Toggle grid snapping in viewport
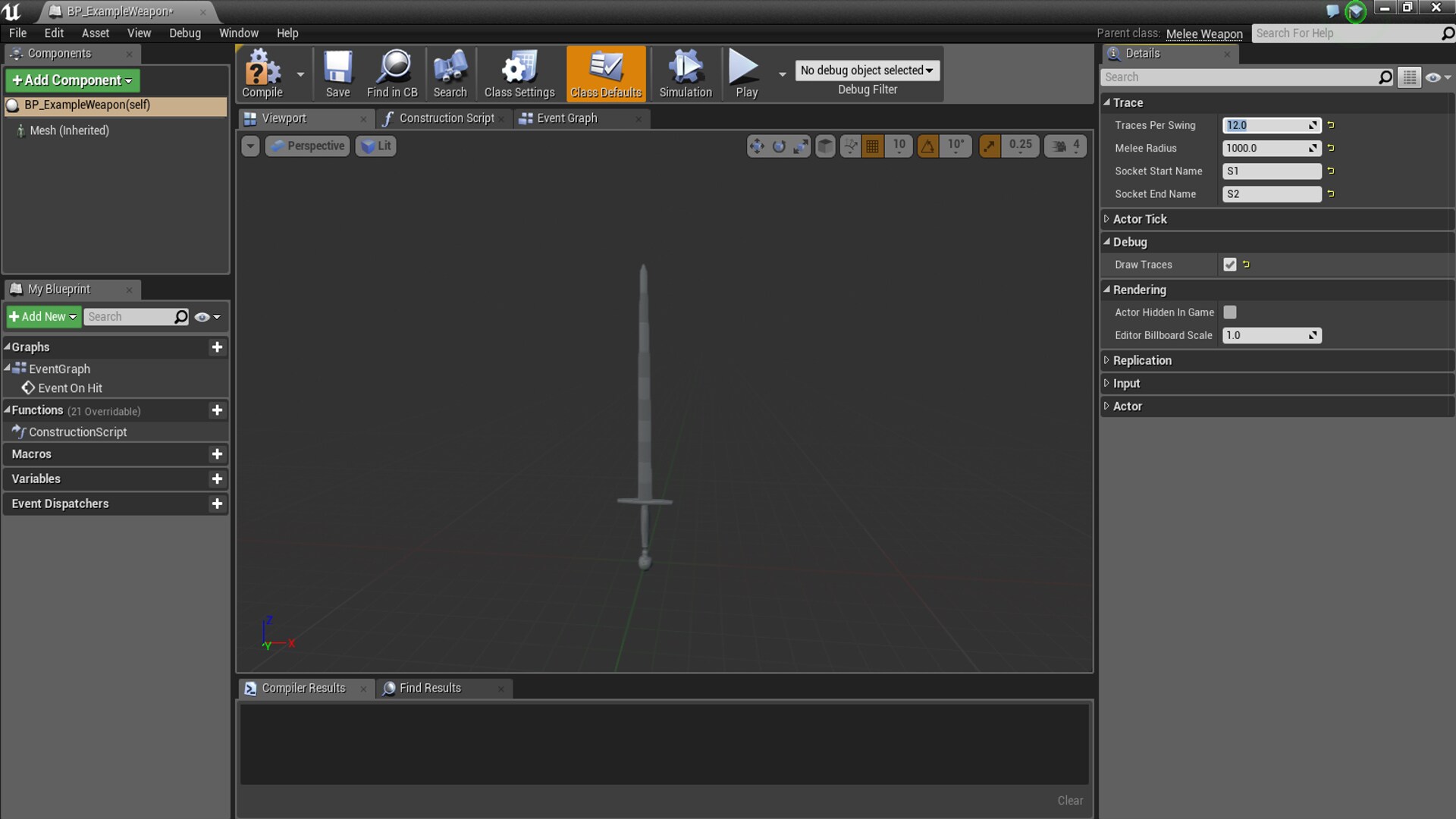 coord(873,146)
